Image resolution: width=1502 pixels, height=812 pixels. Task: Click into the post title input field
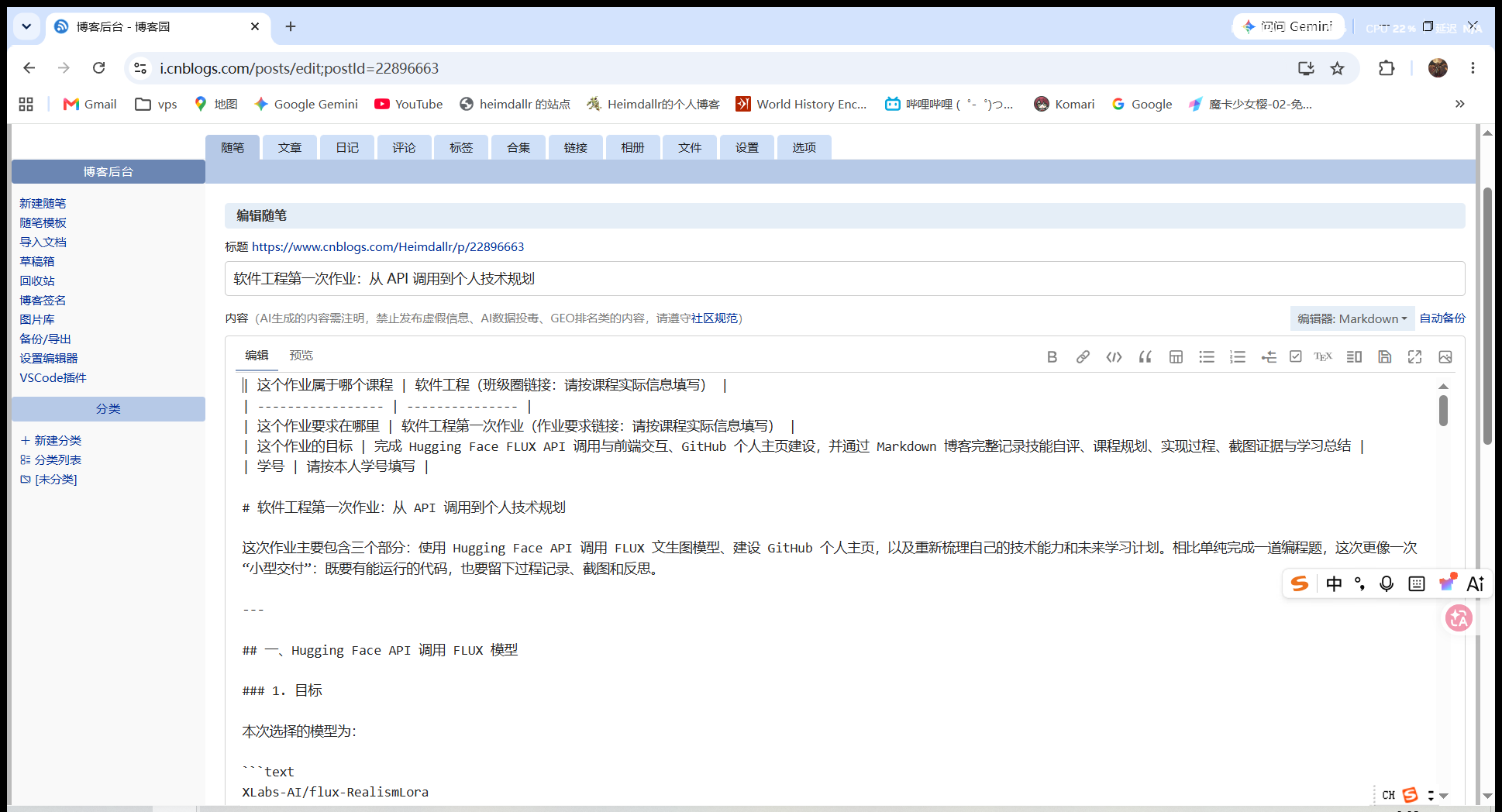(x=845, y=278)
